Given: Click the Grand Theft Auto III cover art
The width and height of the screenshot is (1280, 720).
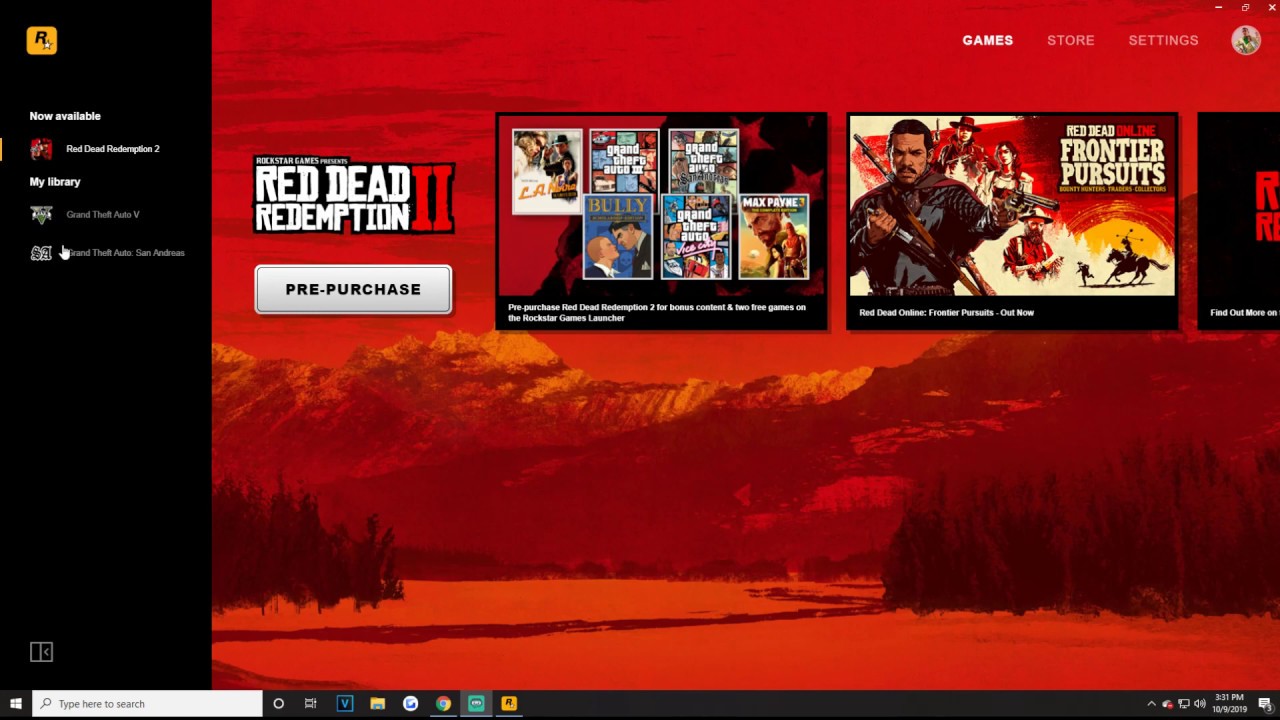Looking at the screenshot, I should [x=624, y=161].
